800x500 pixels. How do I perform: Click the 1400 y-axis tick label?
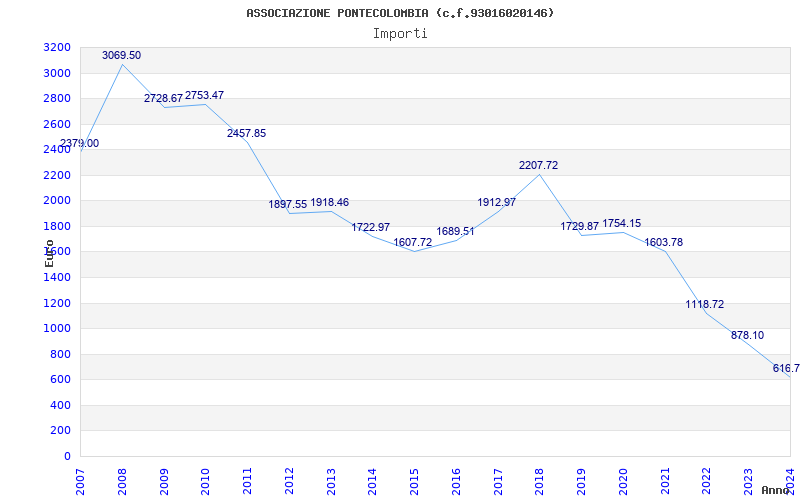coord(57,278)
